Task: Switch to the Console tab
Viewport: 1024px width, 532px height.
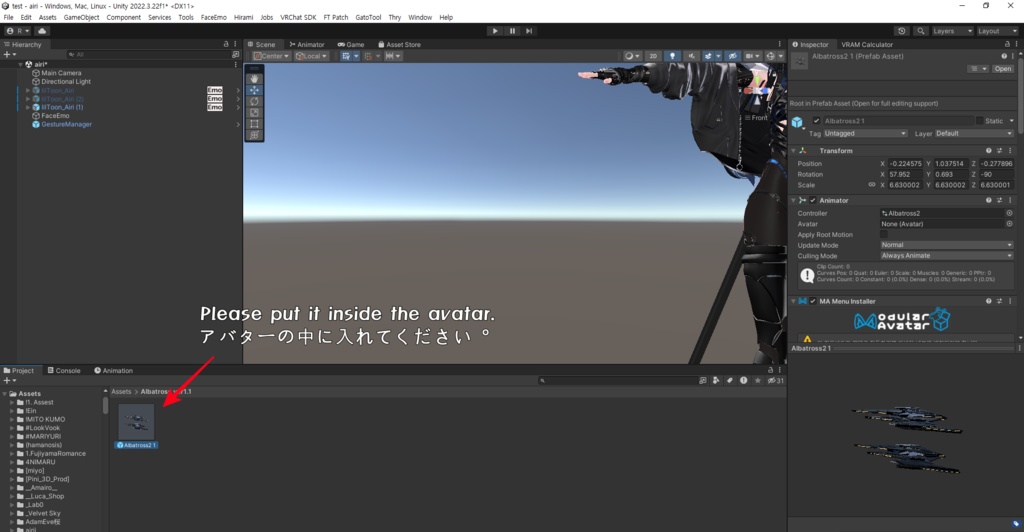Action: pos(64,370)
